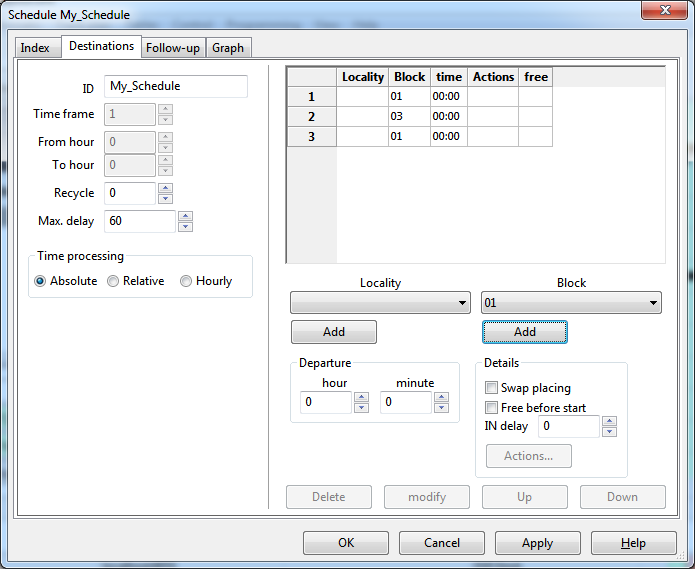This screenshot has width=695, height=569.
Task: Close the Schedule My_Schedule dialog
Action: pyautogui.click(x=664, y=11)
